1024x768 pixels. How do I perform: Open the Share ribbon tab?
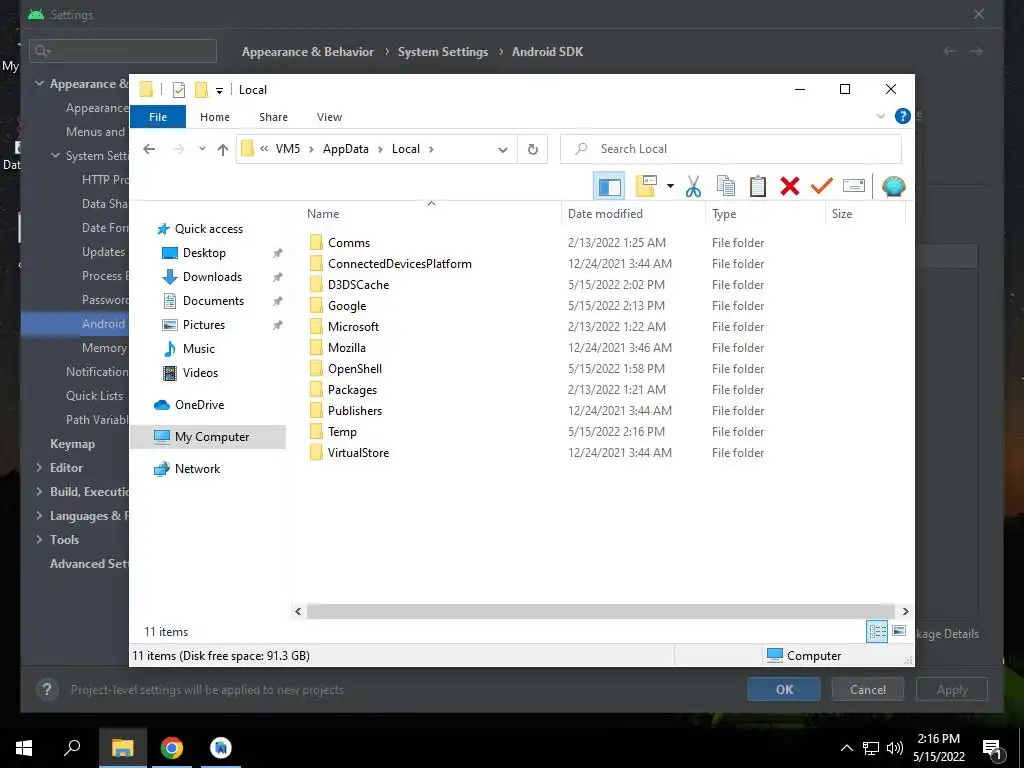tap(273, 117)
